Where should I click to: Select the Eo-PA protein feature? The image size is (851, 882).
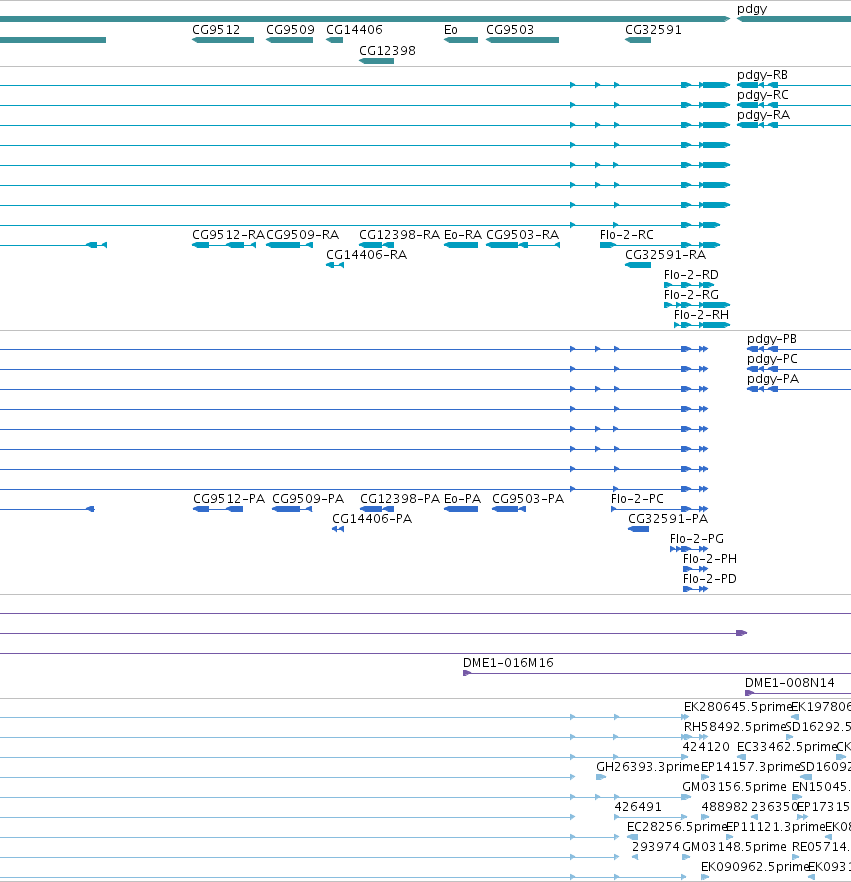click(x=461, y=509)
